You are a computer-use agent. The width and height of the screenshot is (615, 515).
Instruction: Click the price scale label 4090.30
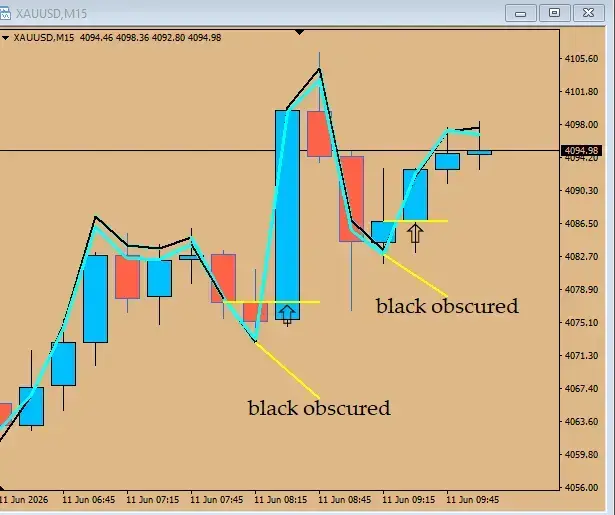(581, 191)
